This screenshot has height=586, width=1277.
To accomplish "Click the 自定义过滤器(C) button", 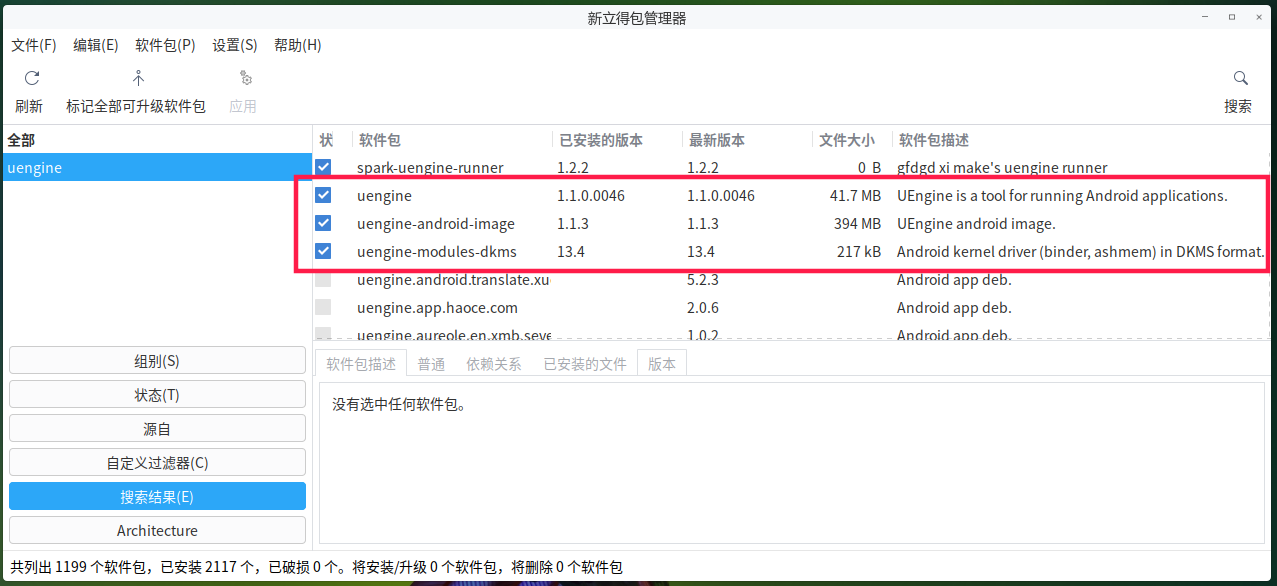I will 157,462.
